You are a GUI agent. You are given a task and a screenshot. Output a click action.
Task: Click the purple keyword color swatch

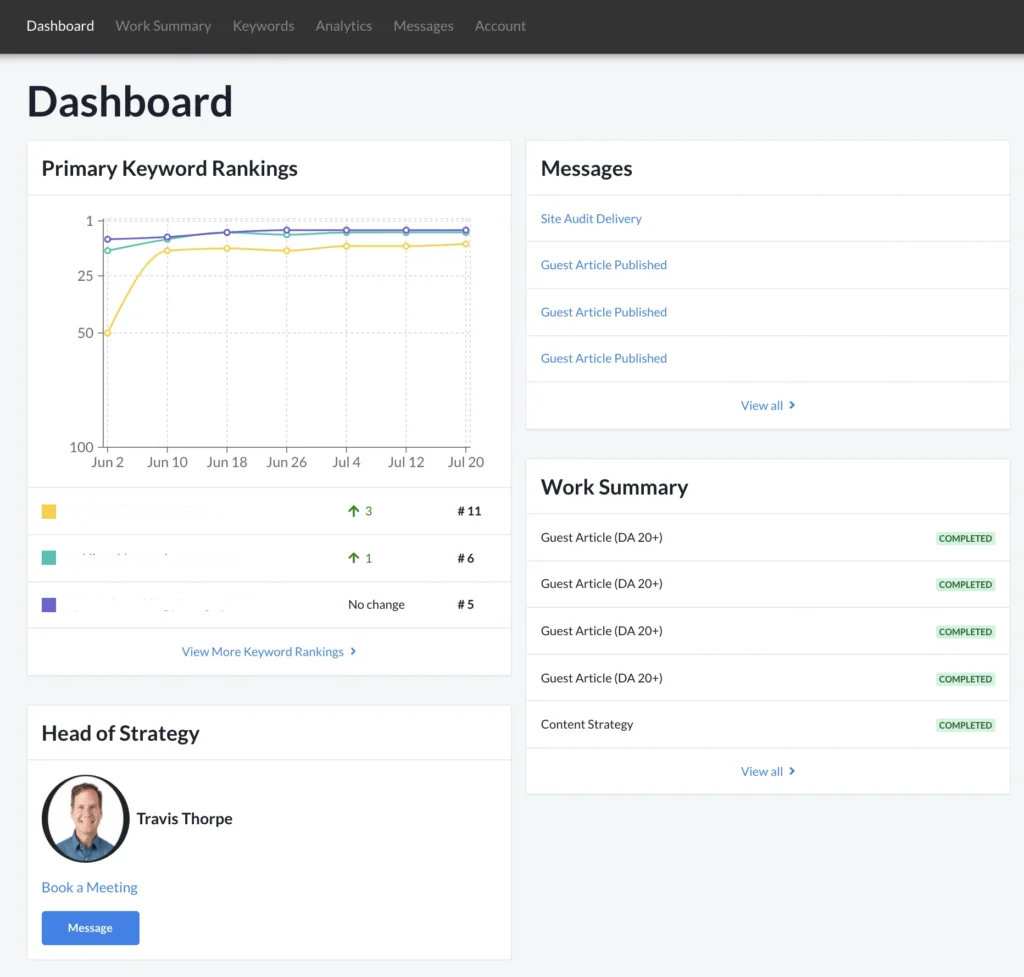pyautogui.click(x=49, y=605)
